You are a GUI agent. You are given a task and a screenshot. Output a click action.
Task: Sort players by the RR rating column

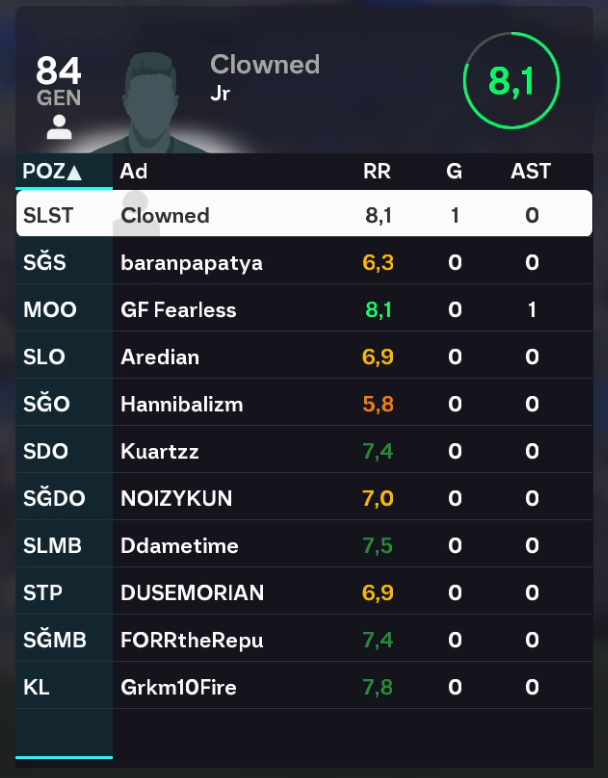tap(377, 171)
